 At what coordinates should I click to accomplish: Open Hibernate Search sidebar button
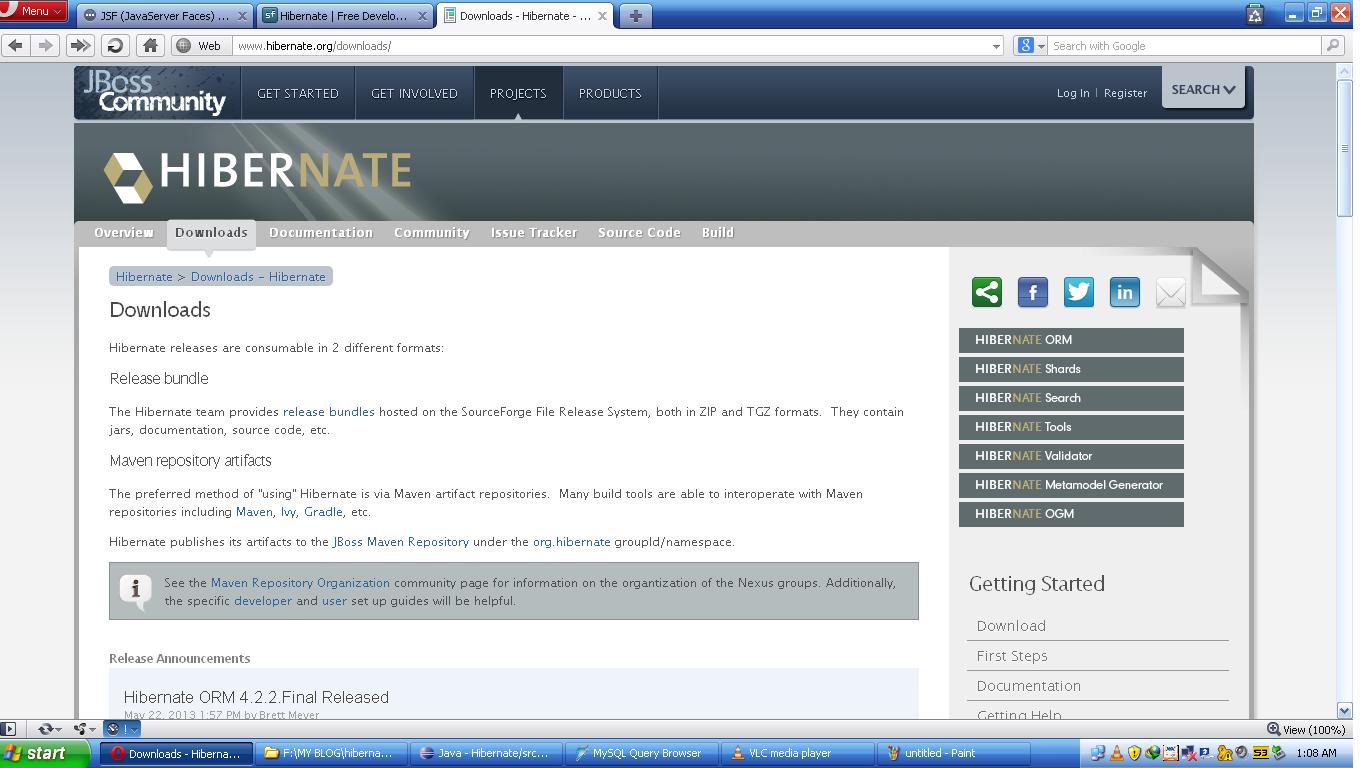[x=1071, y=398]
